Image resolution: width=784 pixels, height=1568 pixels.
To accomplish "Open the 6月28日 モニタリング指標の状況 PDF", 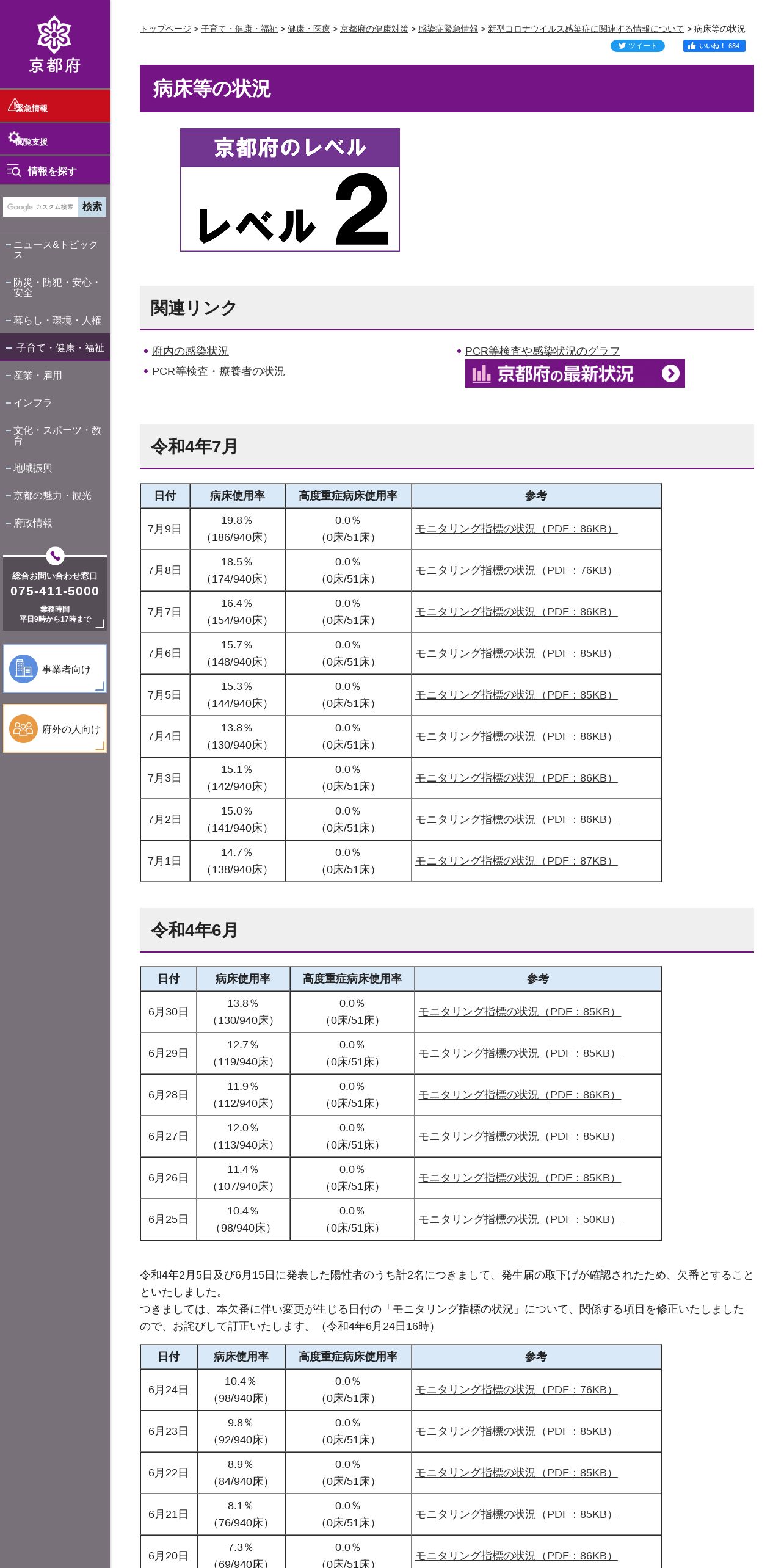I will [x=520, y=1095].
